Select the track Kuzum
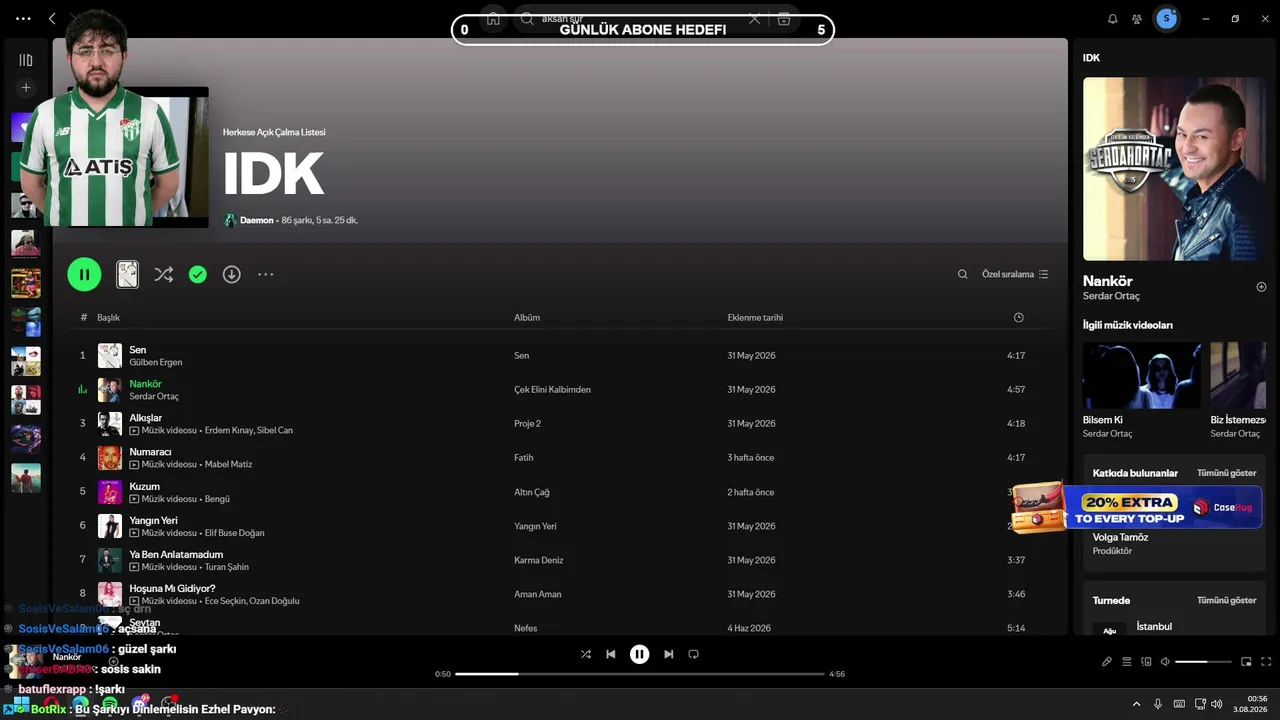Image resolution: width=1280 pixels, height=720 pixels. pyautogui.click(x=144, y=486)
